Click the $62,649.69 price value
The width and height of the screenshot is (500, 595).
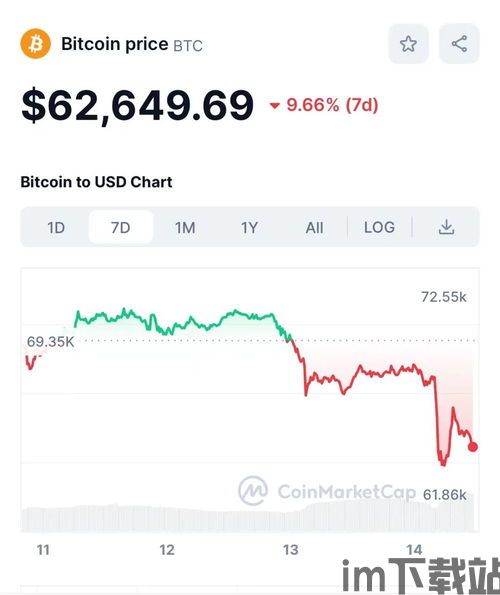pyautogui.click(x=138, y=105)
